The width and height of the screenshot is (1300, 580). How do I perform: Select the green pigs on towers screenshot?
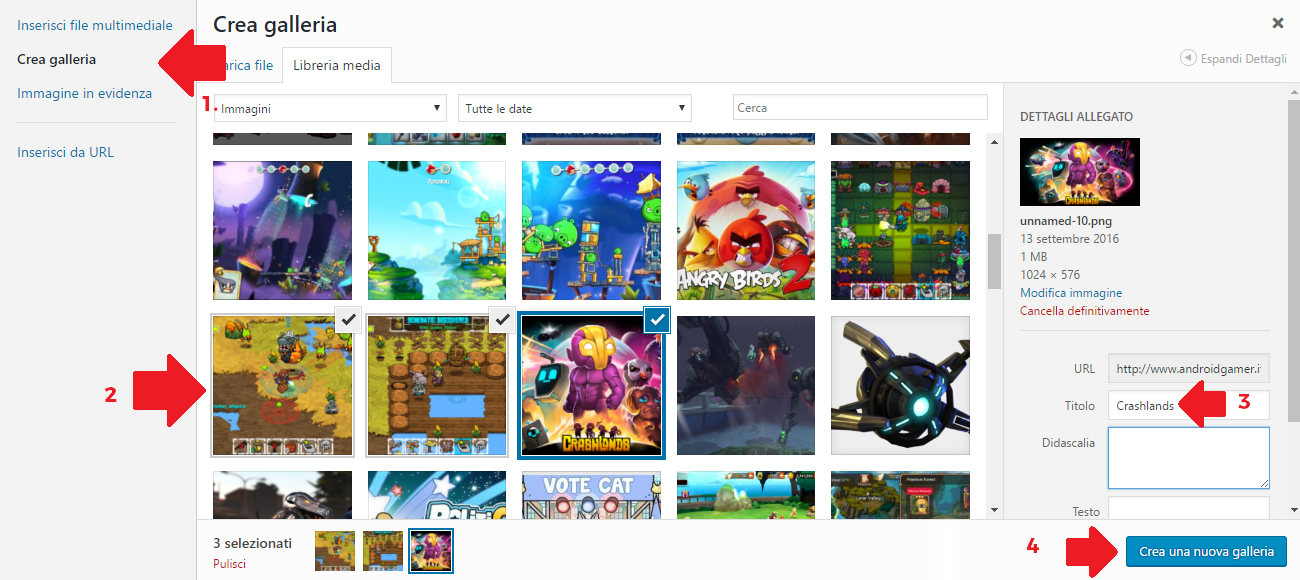pyautogui.click(x=591, y=231)
